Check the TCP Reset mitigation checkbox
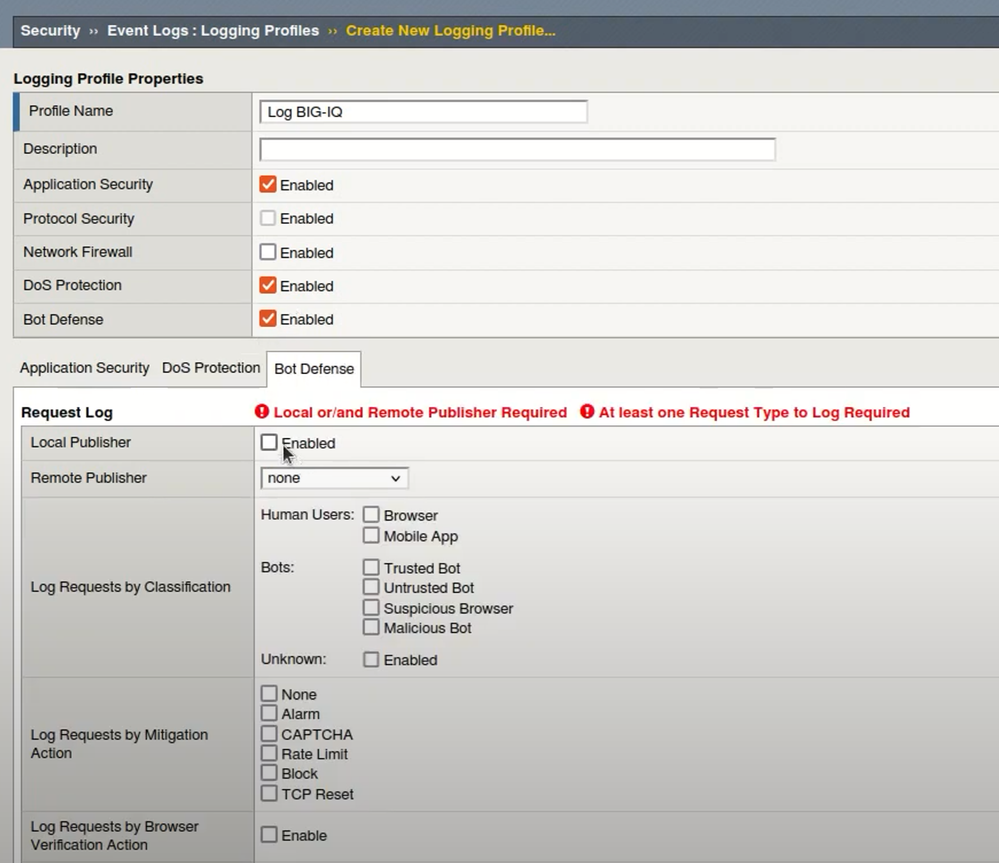 269,794
